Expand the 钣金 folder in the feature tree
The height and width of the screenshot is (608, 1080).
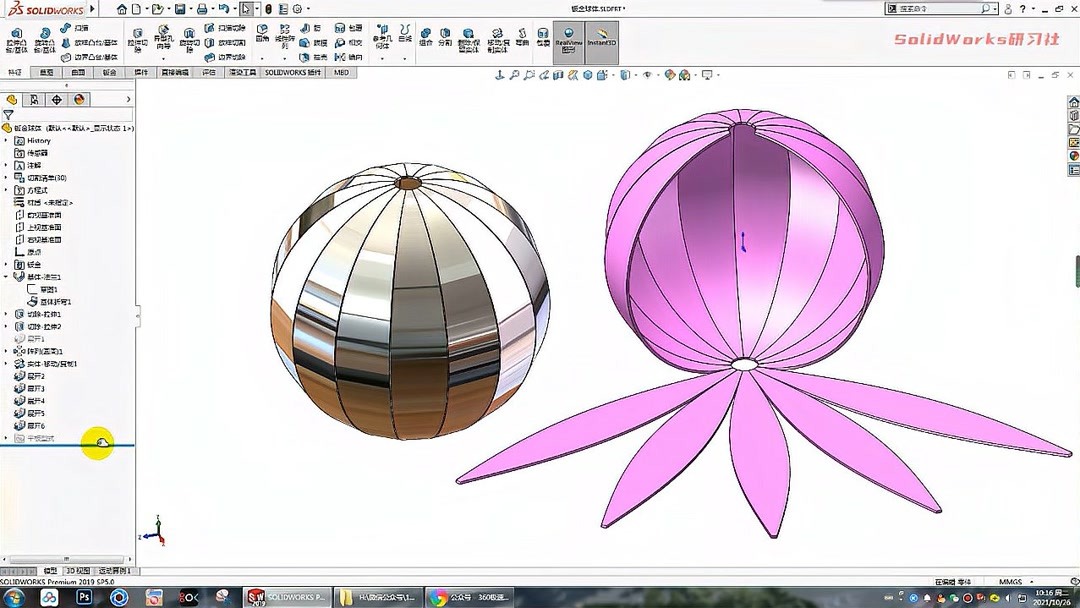(x=7, y=262)
